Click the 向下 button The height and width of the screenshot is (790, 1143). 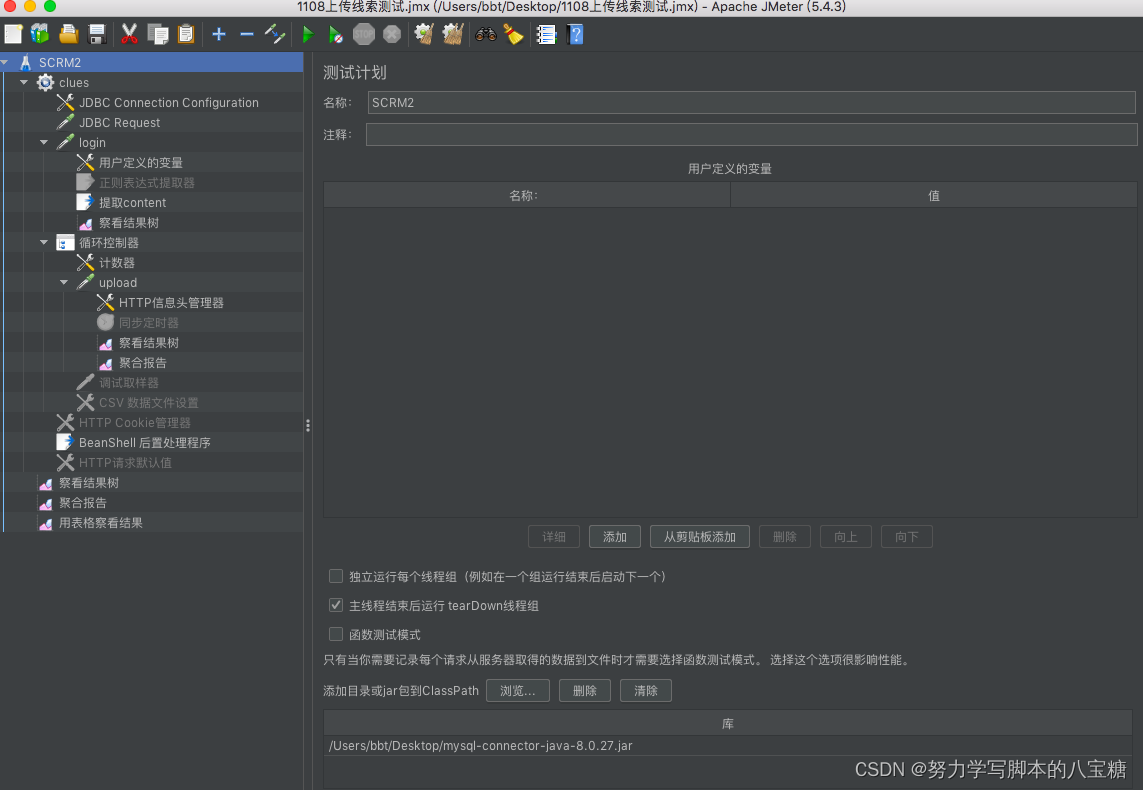[x=907, y=536]
